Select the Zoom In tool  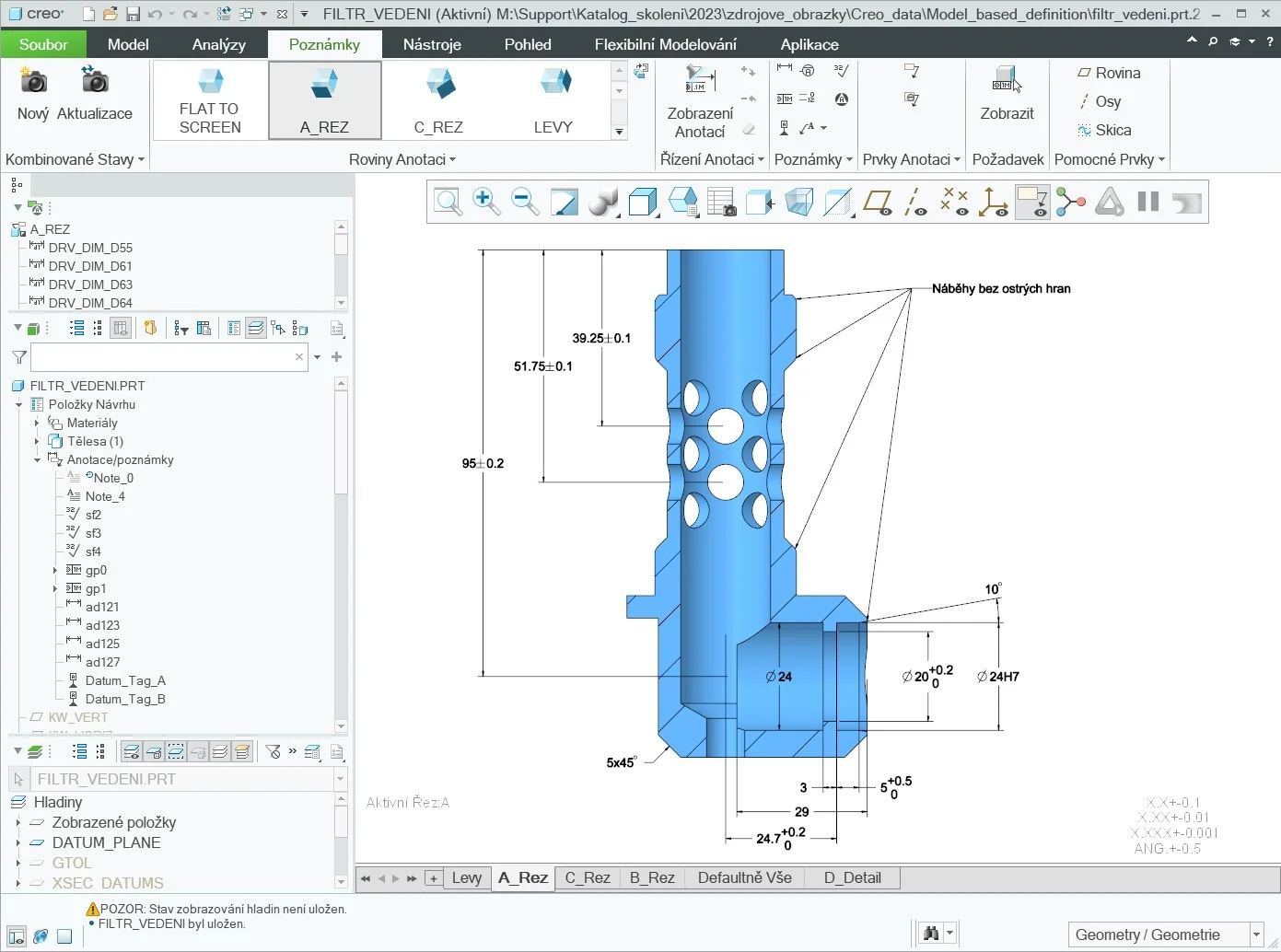(x=487, y=201)
